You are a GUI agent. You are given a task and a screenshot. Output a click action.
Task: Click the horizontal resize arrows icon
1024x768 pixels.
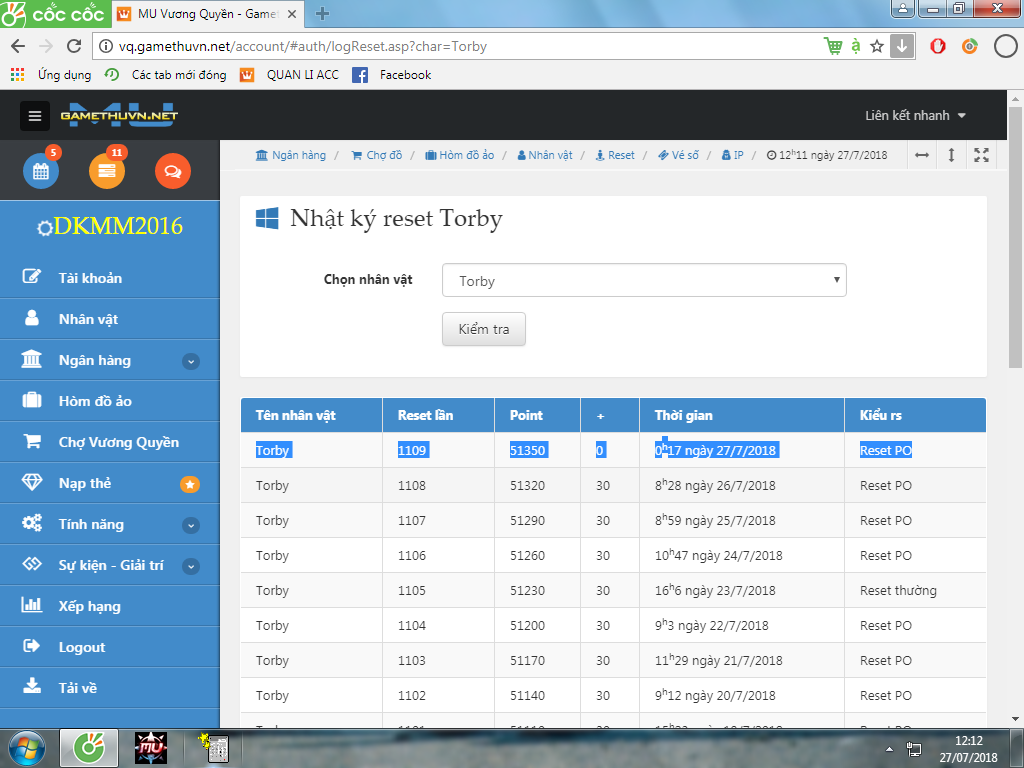[x=922, y=155]
